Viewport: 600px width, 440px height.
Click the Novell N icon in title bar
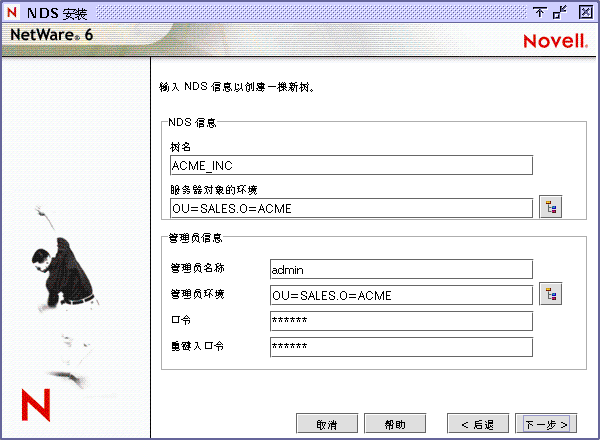(x=12, y=12)
